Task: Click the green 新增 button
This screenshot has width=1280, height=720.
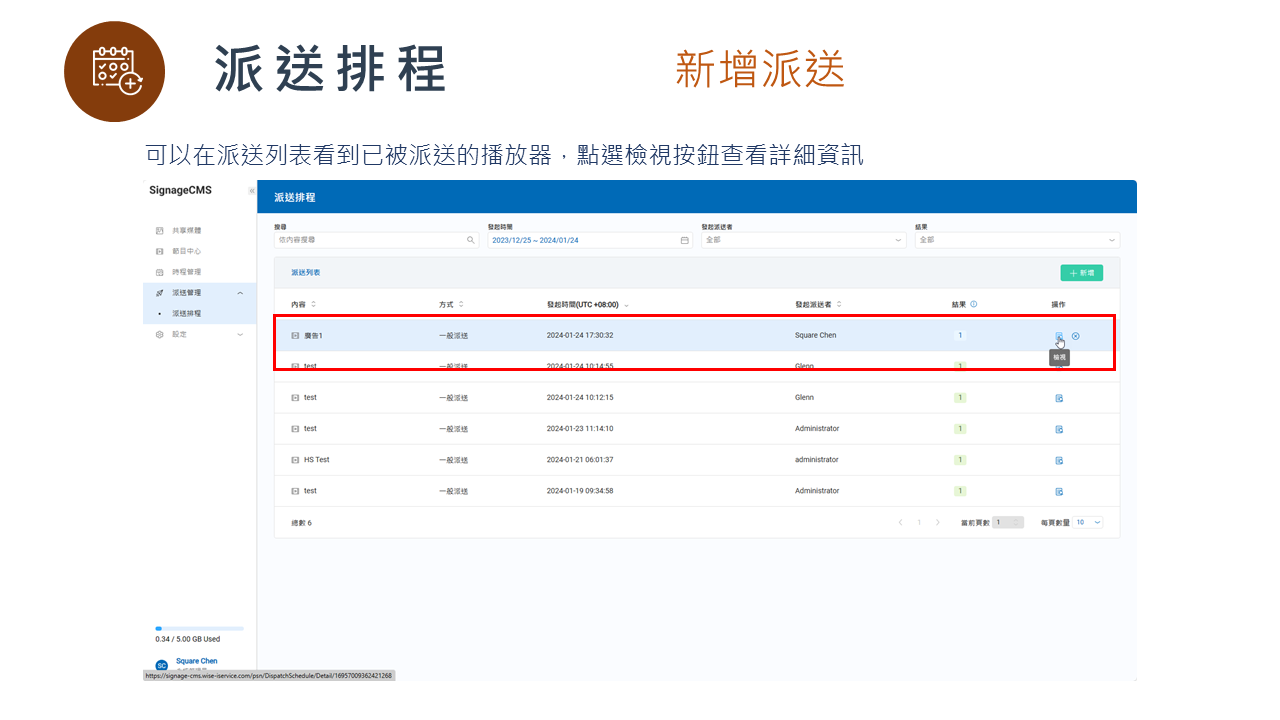Action: click(x=1083, y=272)
